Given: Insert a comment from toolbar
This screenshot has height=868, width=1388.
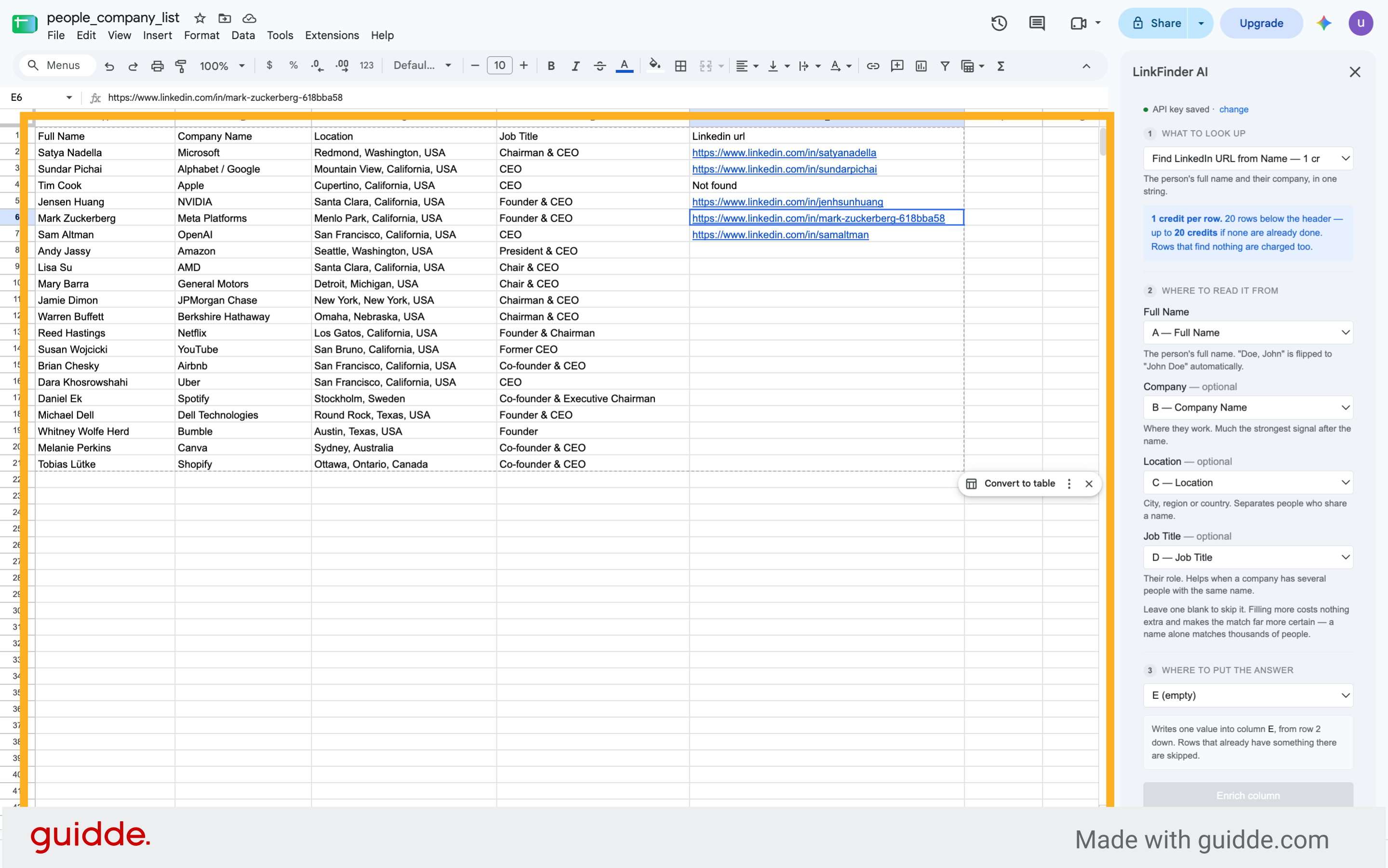Looking at the screenshot, I should pos(897,66).
